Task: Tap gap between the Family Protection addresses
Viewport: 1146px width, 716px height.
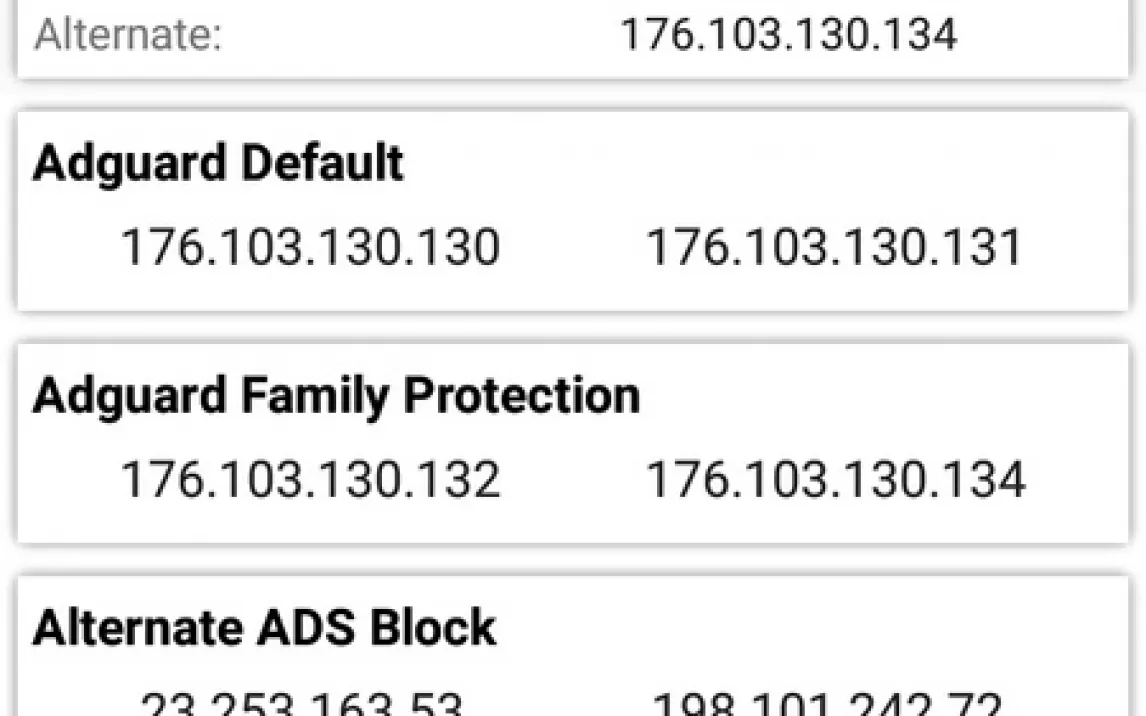Action: tap(573, 479)
